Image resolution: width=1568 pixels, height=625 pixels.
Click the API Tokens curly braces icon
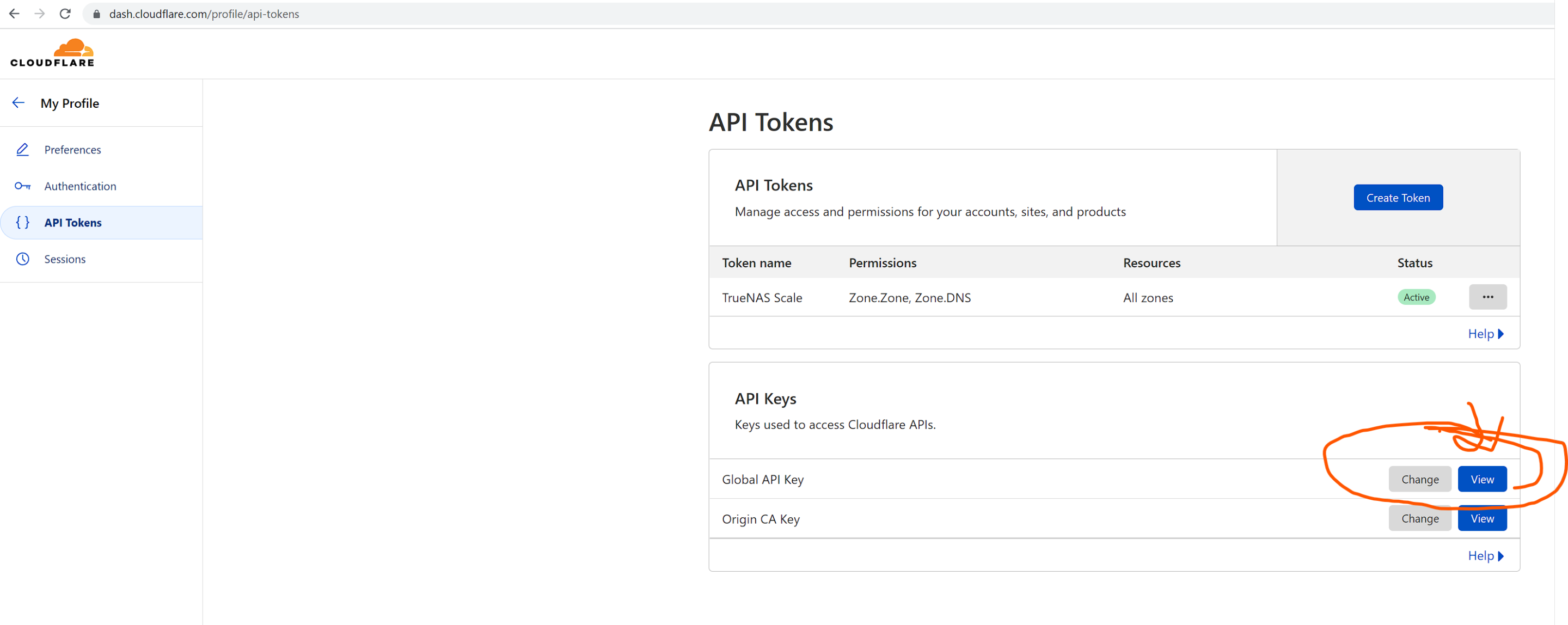coord(22,223)
